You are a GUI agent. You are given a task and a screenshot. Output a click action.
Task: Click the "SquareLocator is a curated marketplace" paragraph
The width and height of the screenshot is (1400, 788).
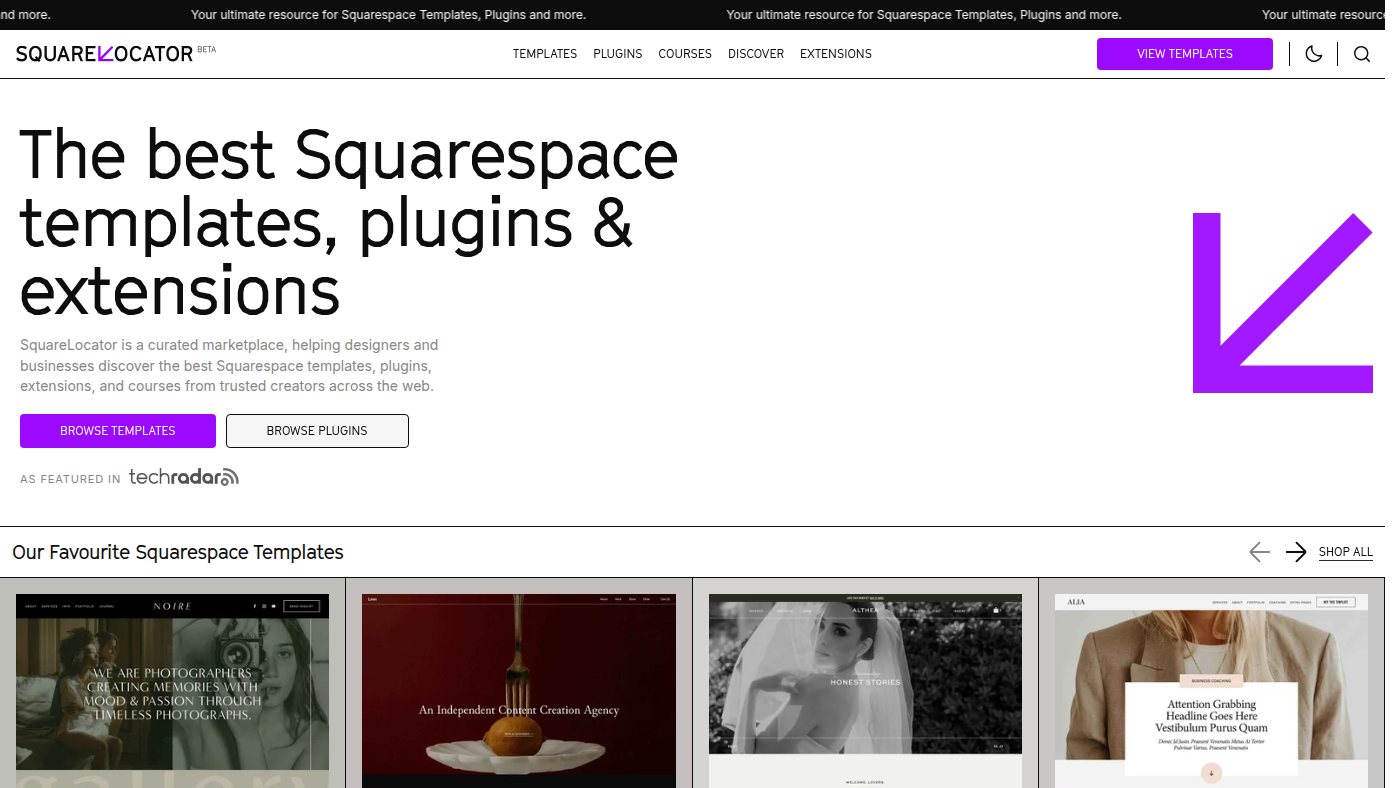(229, 365)
